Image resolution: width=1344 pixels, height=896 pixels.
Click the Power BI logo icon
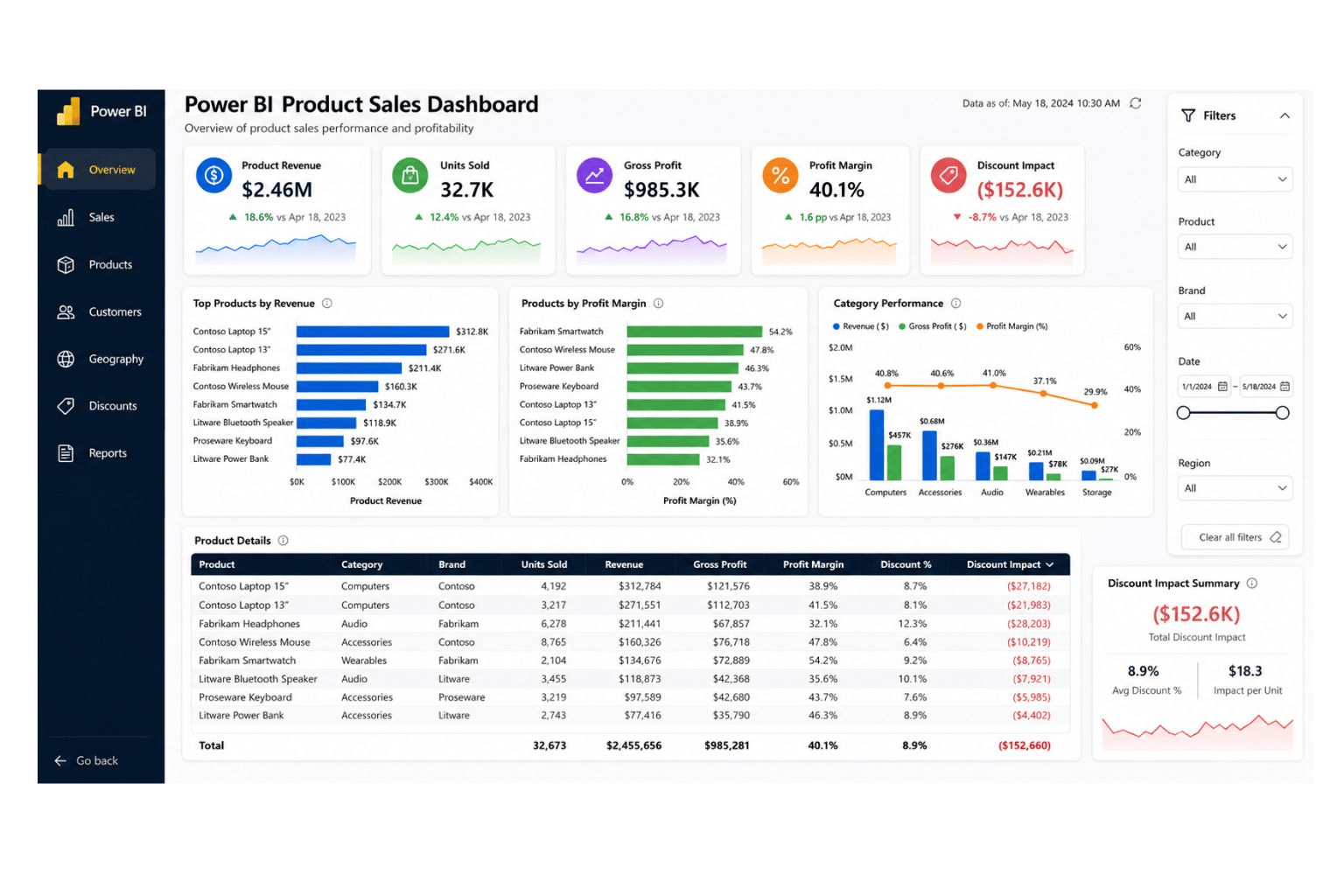click(68, 111)
